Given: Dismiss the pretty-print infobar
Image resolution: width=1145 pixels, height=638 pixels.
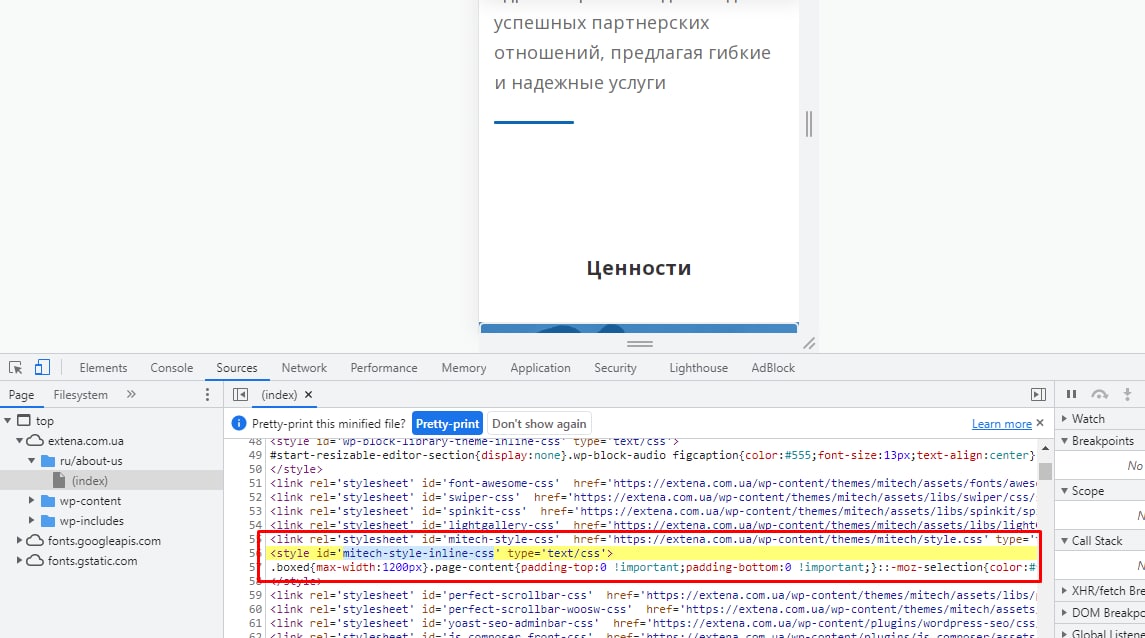Looking at the screenshot, I should (x=1040, y=423).
